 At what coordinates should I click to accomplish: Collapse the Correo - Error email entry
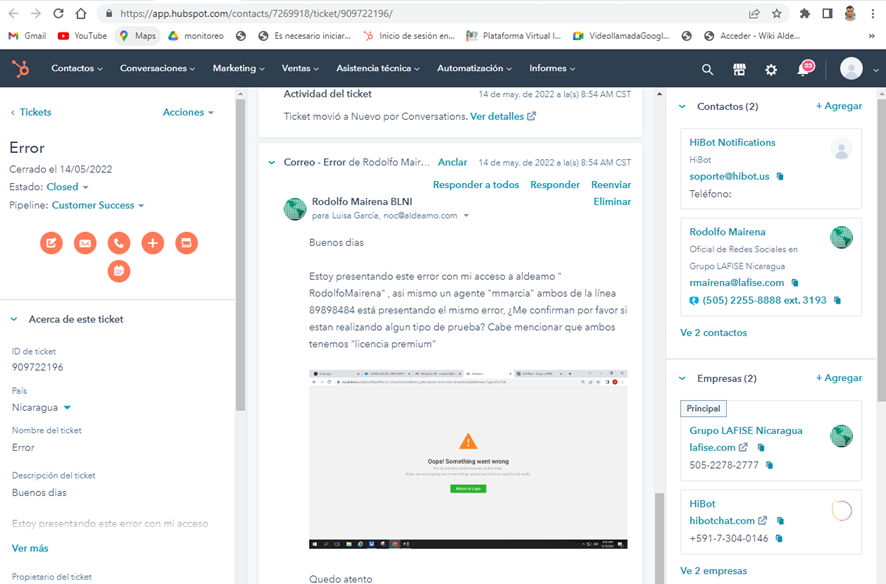[272, 163]
